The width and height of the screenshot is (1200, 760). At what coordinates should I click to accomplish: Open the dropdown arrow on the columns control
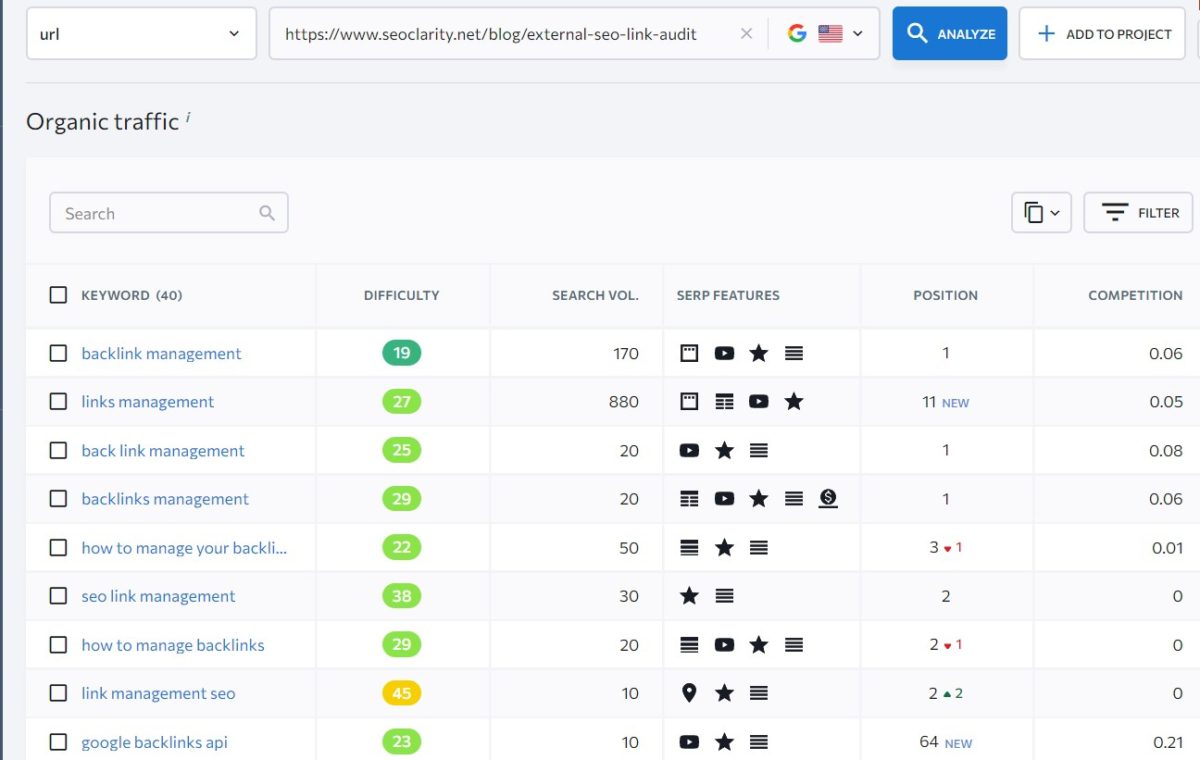pos(1057,212)
